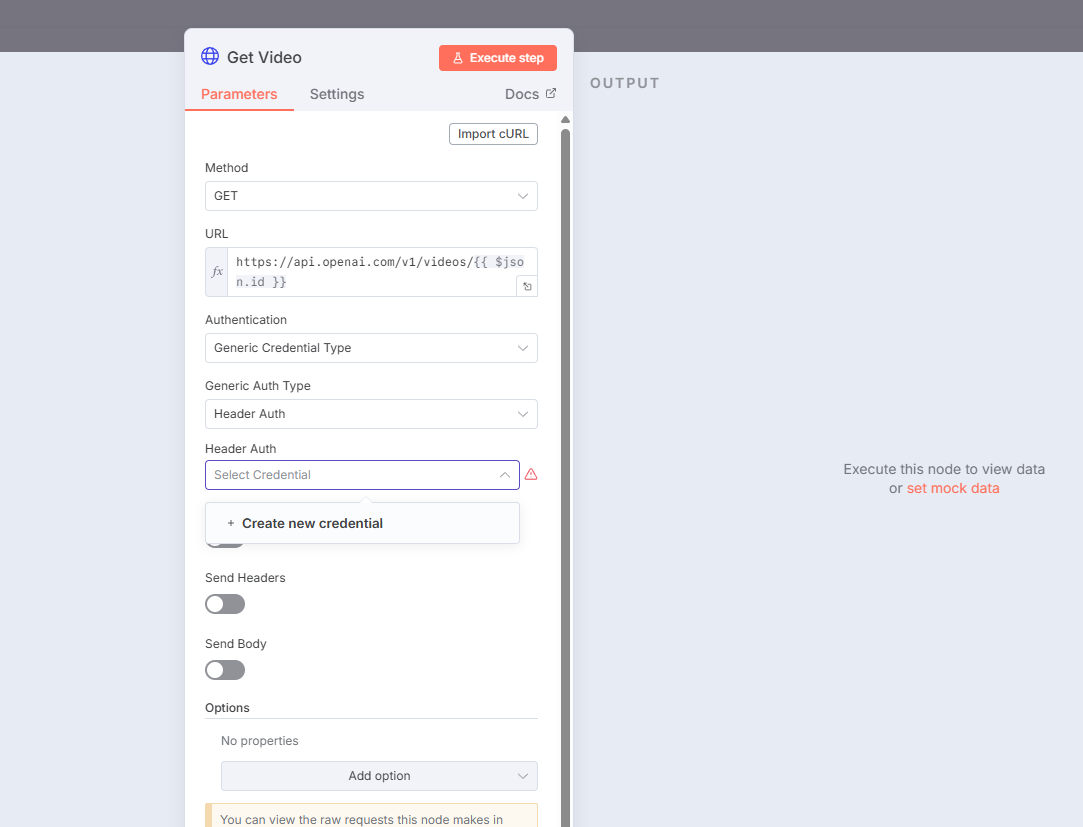Click the plus icon for Create new credential
The image size is (1083, 827).
[231, 523]
